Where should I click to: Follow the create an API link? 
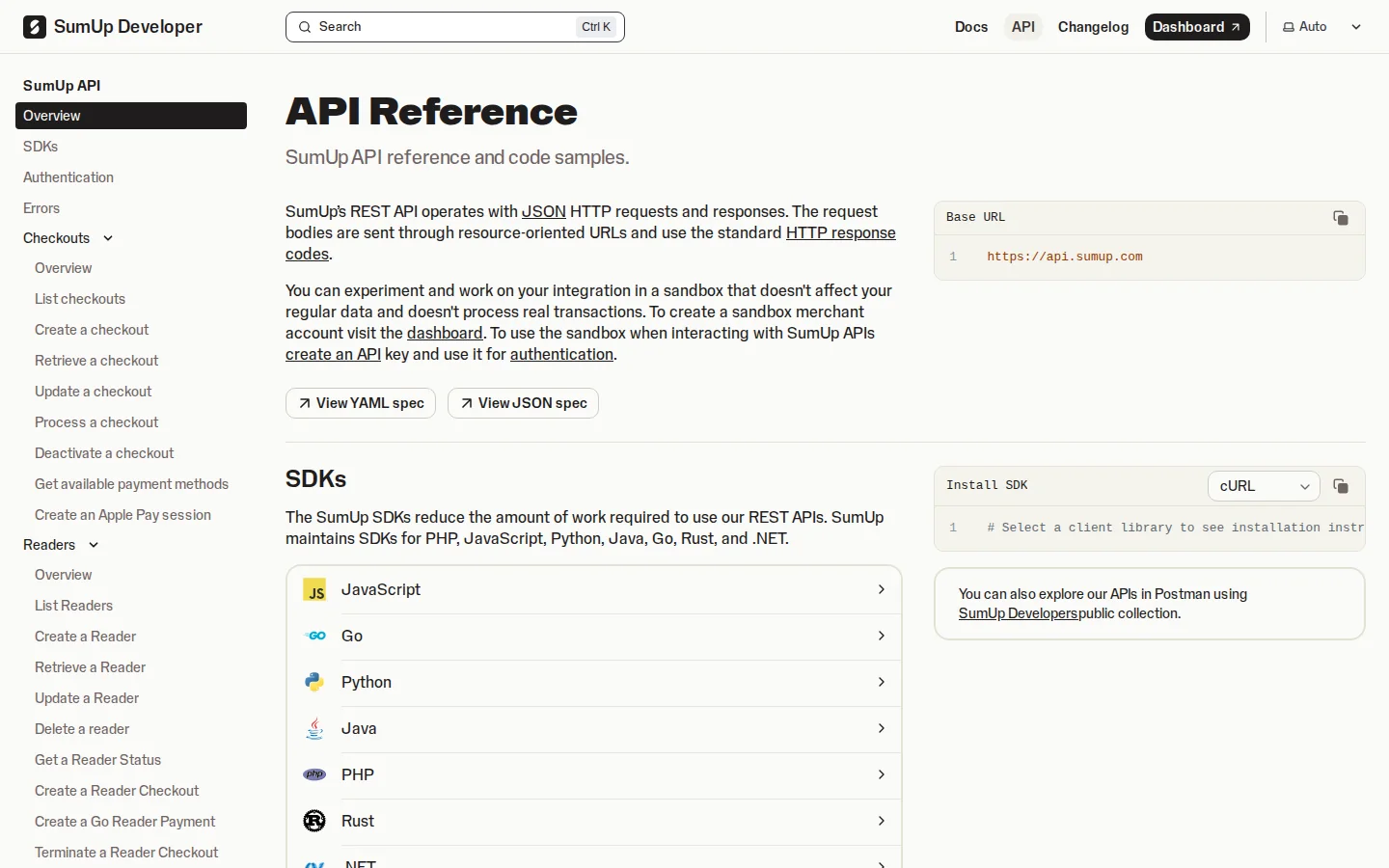point(333,354)
